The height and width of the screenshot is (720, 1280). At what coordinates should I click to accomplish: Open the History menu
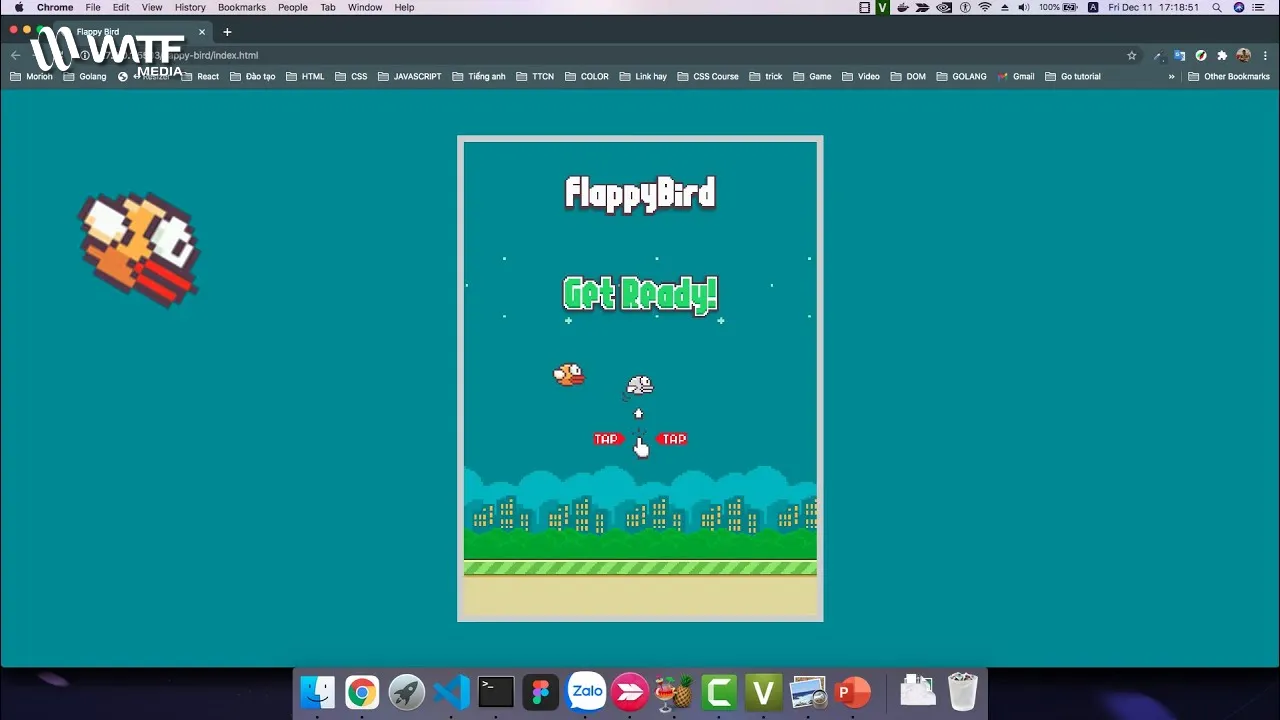click(x=190, y=7)
